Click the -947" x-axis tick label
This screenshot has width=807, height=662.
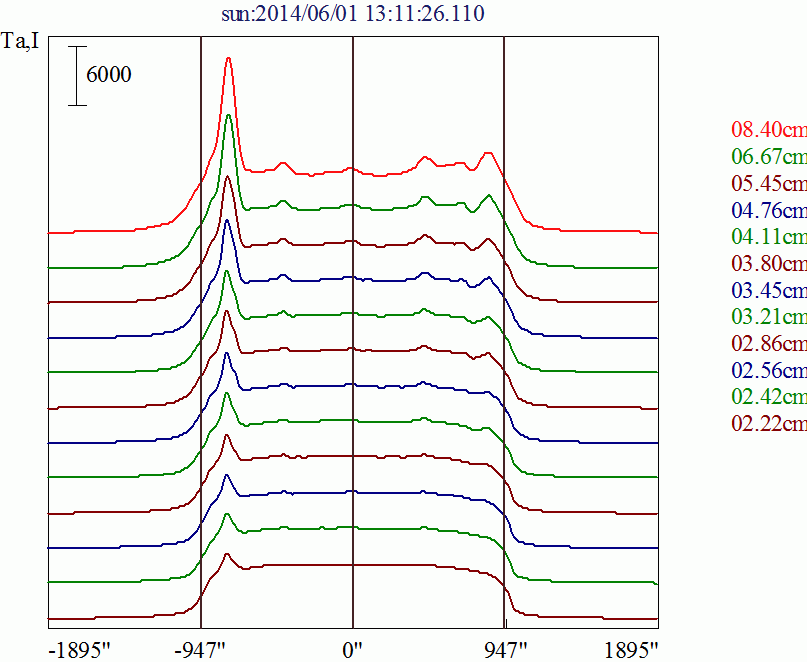pyautogui.click(x=200, y=651)
